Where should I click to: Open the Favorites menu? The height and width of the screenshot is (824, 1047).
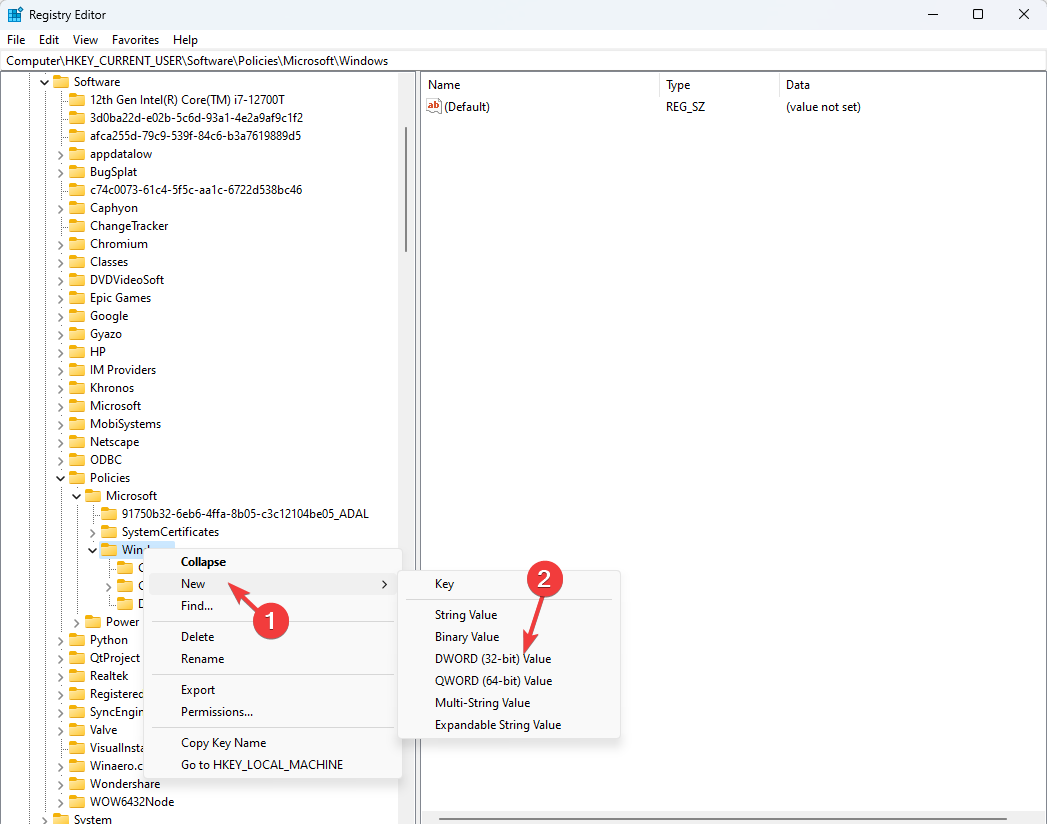[x=135, y=40]
